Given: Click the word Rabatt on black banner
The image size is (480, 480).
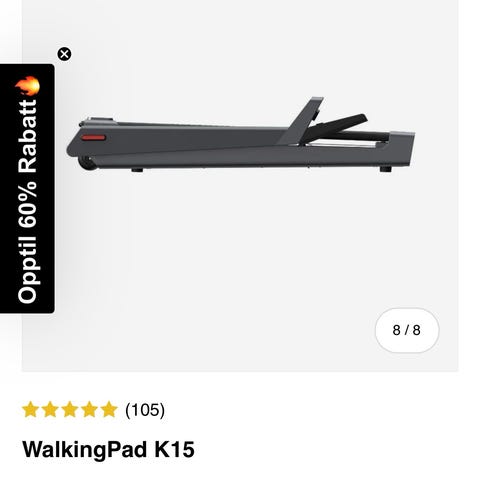Looking at the screenshot, I should [27, 137].
